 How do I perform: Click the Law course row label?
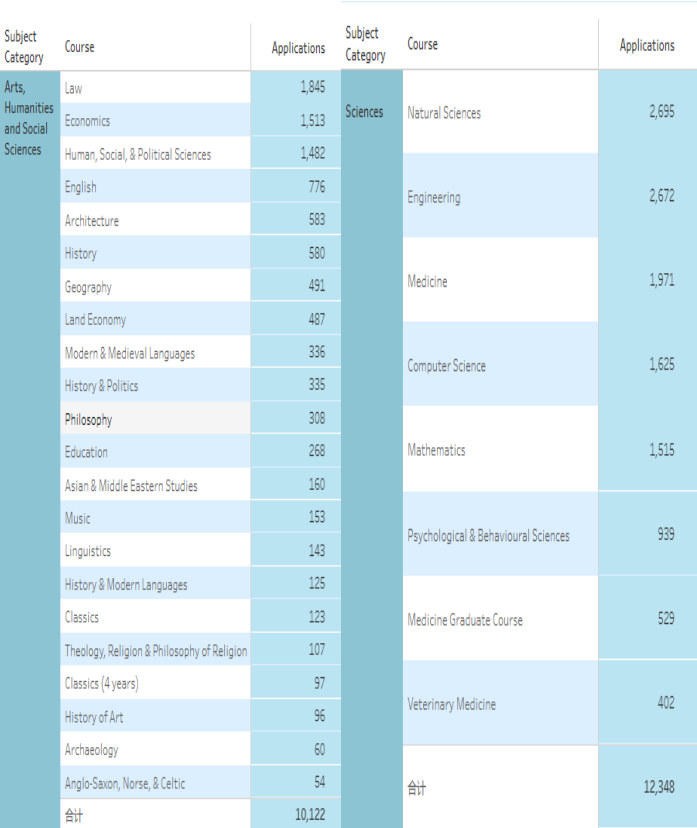point(74,88)
